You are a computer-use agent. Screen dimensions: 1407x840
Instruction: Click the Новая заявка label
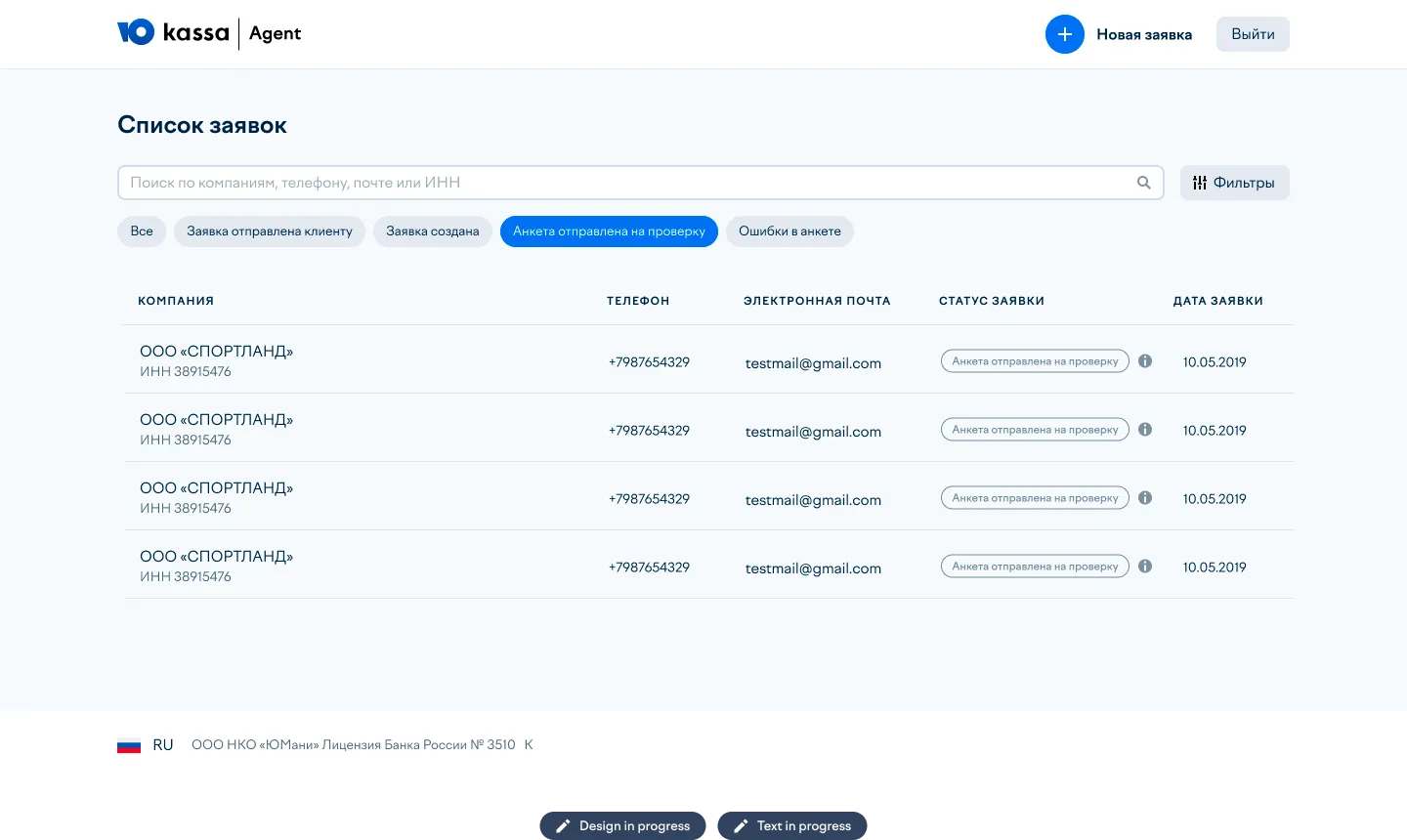(1143, 34)
